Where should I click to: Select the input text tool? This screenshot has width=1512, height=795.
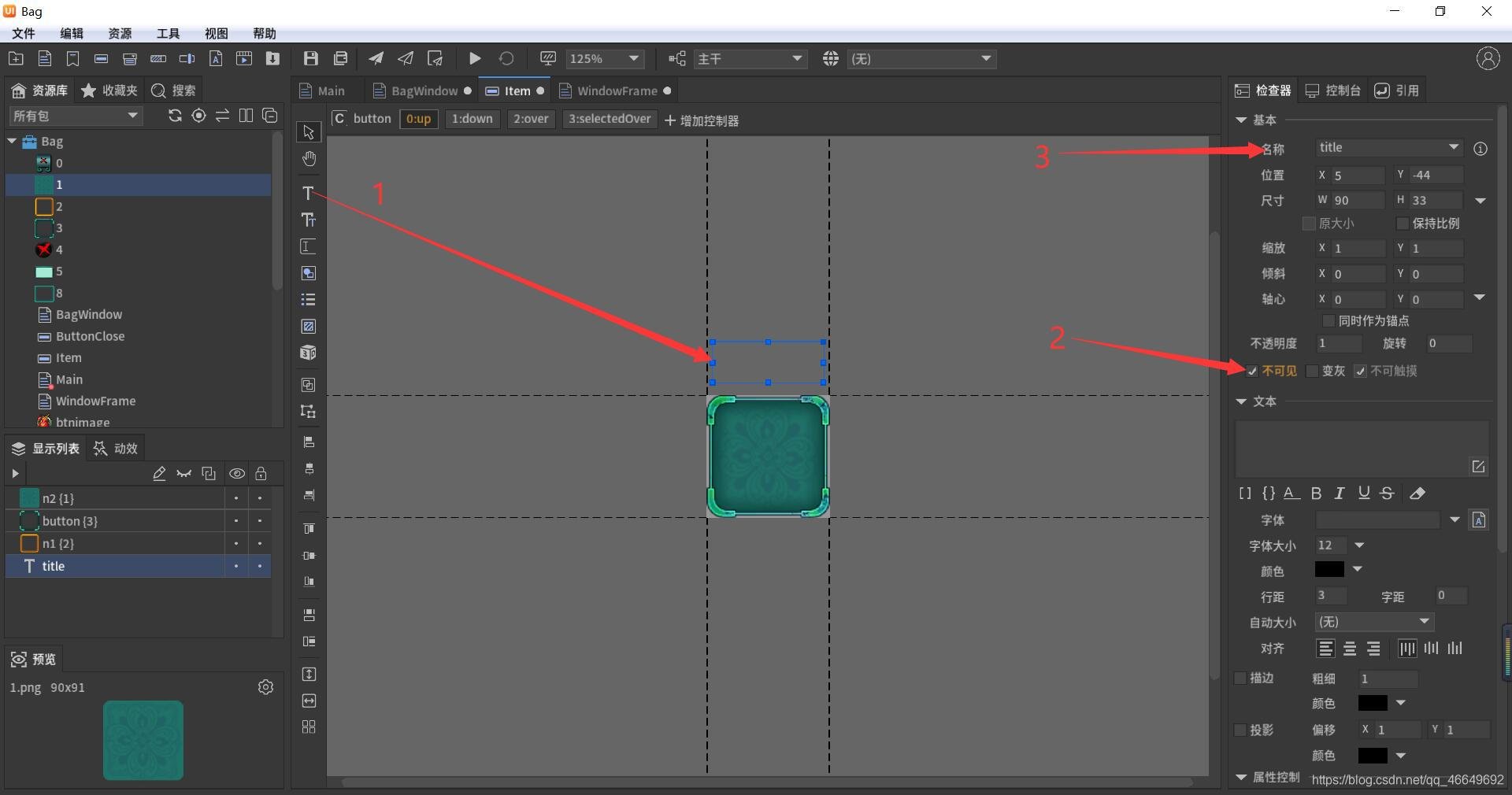[309, 247]
